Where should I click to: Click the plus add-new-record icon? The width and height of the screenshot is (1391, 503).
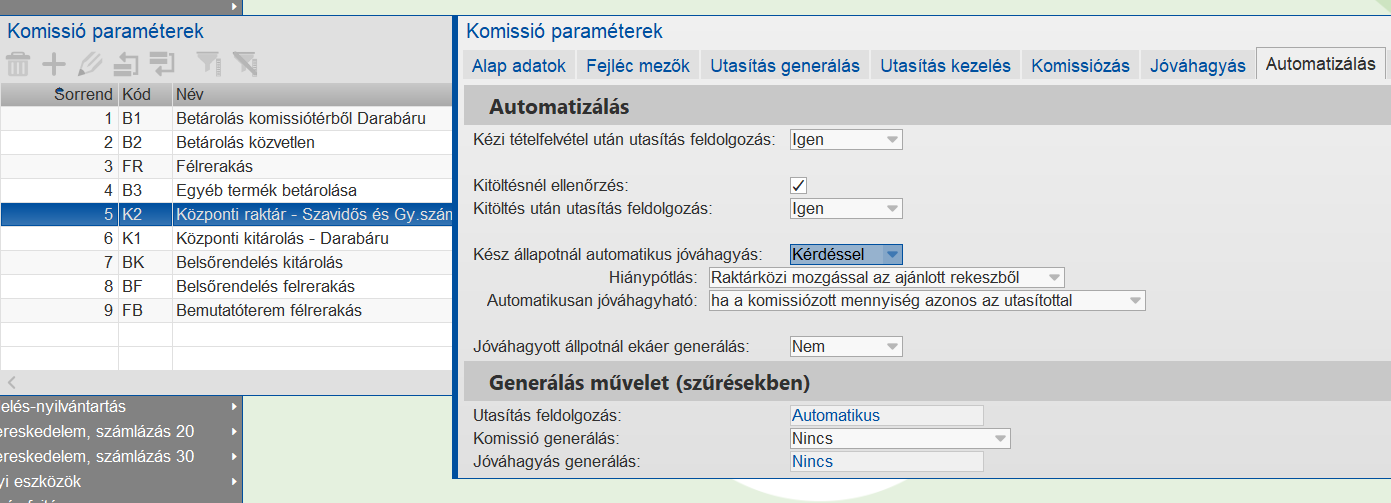pyautogui.click(x=53, y=65)
